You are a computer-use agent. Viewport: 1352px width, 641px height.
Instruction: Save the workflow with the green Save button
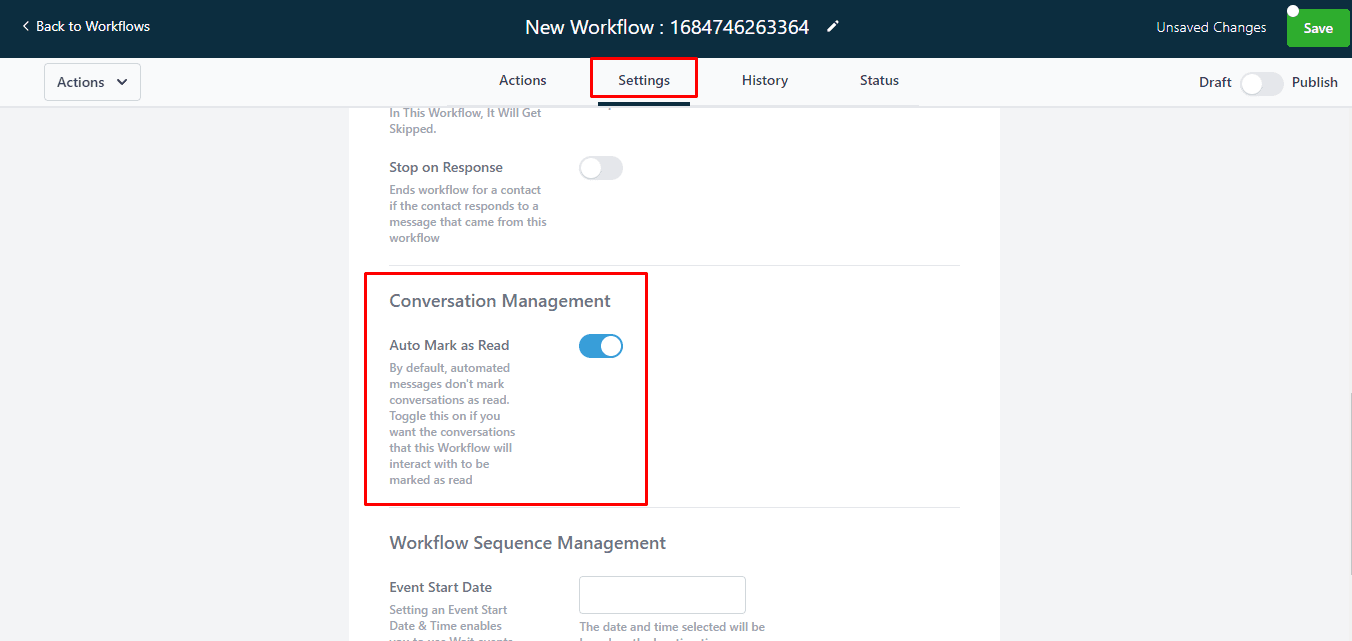[1317, 28]
